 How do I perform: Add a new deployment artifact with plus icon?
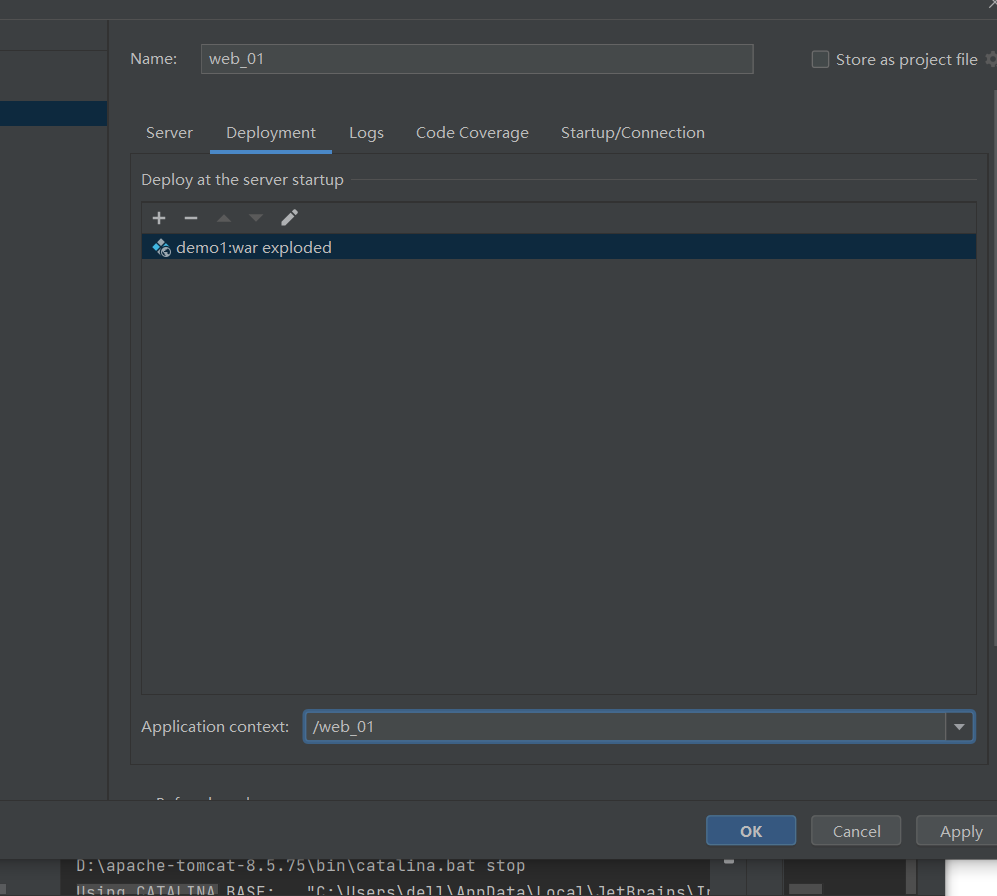click(159, 218)
